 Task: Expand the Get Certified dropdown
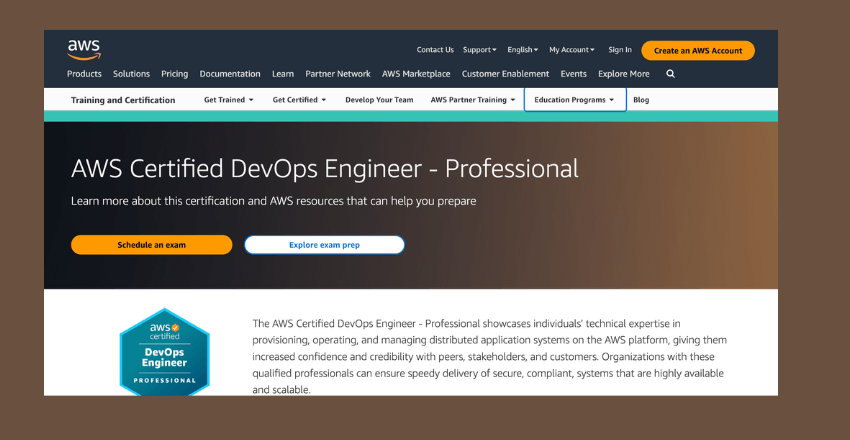[299, 100]
